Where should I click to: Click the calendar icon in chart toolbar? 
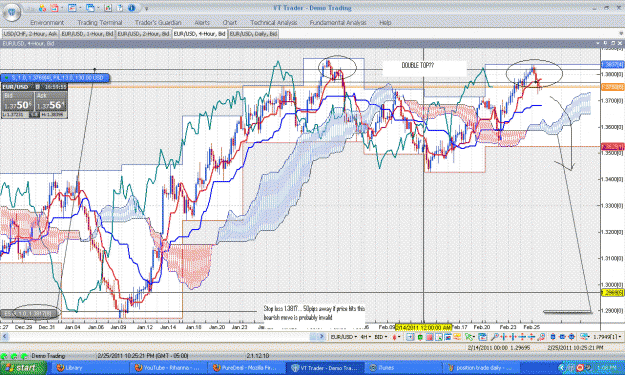click(482, 337)
